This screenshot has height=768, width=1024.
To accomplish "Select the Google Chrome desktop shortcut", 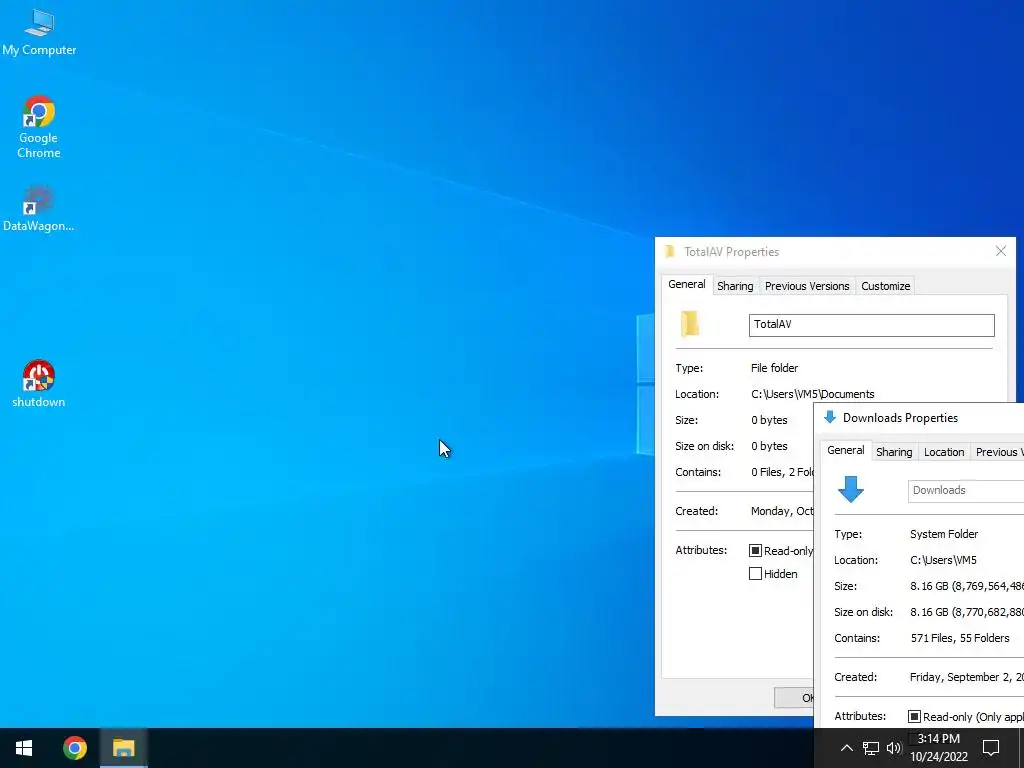I will pos(39,127).
